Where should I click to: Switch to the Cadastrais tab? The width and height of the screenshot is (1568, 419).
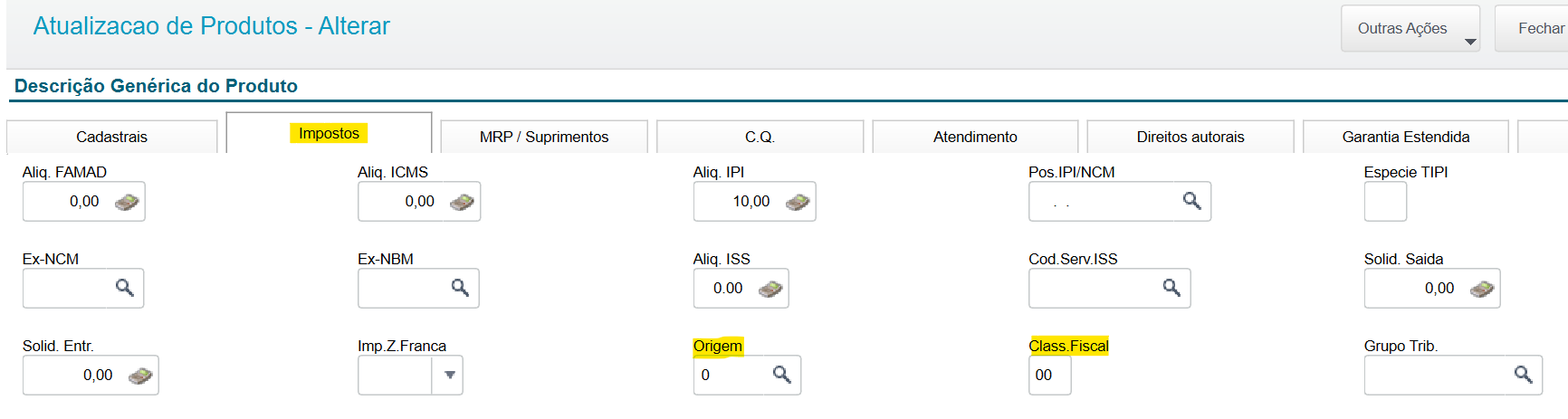(112, 137)
